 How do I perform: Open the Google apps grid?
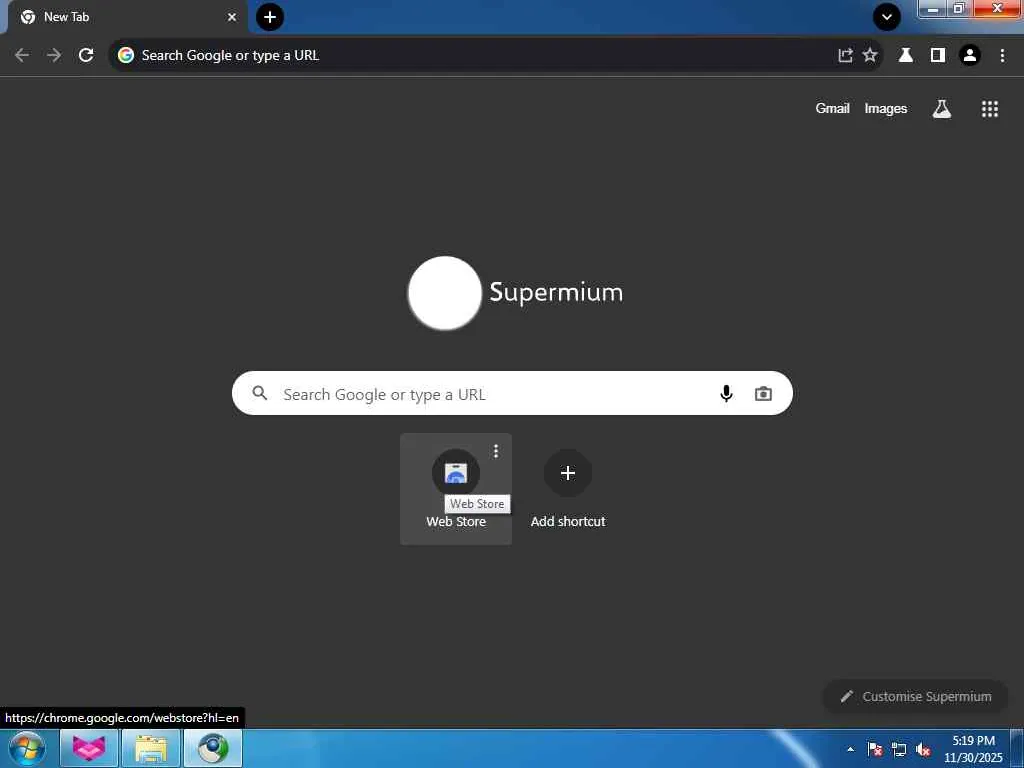pos(990,108)
